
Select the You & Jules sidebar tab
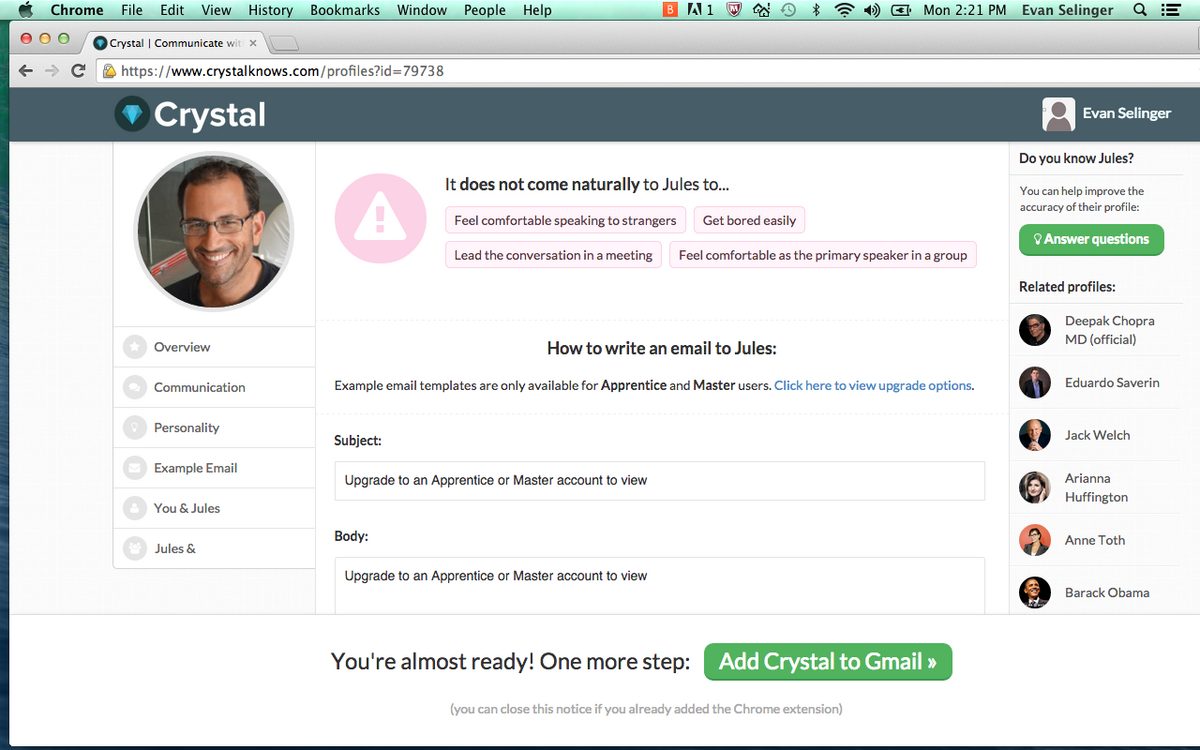pos(186,508)
